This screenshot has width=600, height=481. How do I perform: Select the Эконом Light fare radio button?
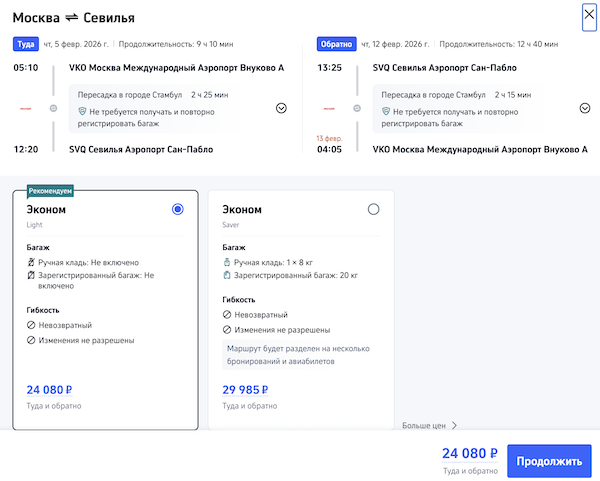(178, 209)
